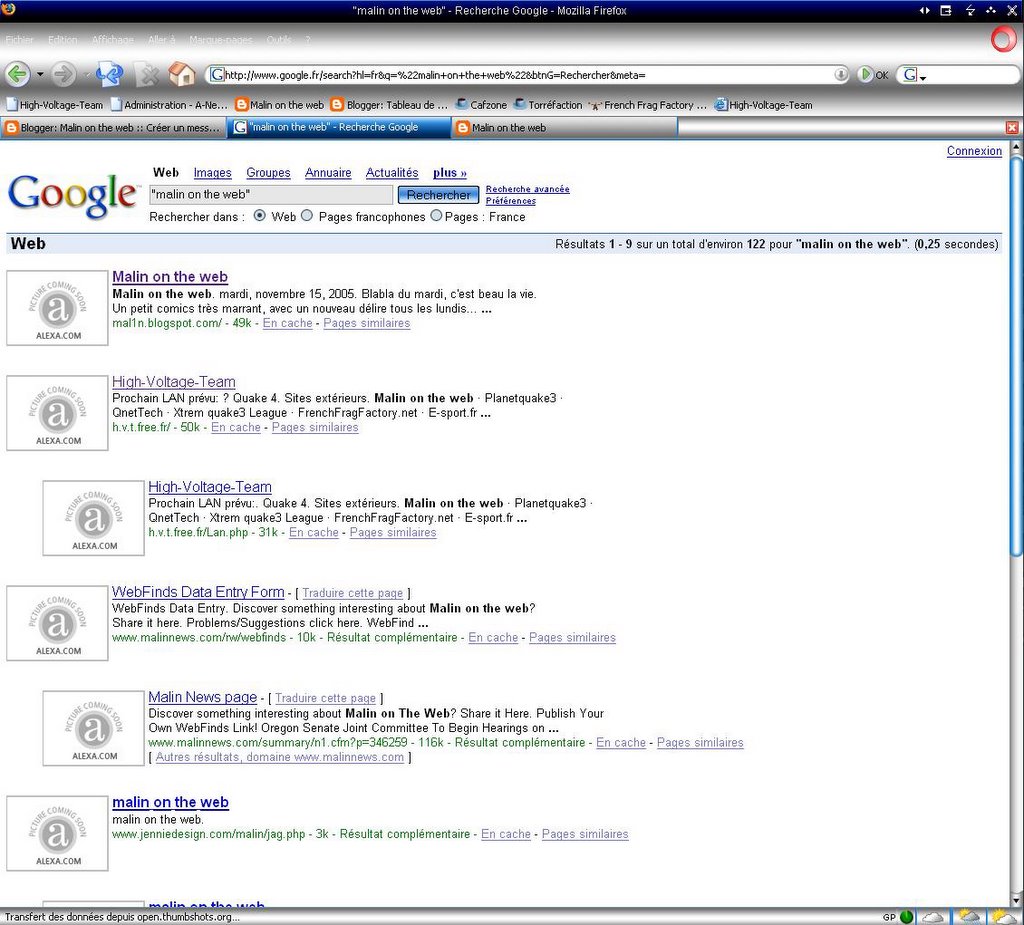Click the Firefox icon in the title bar
This screenshot has height=925, width=1024.
point(8,8)
